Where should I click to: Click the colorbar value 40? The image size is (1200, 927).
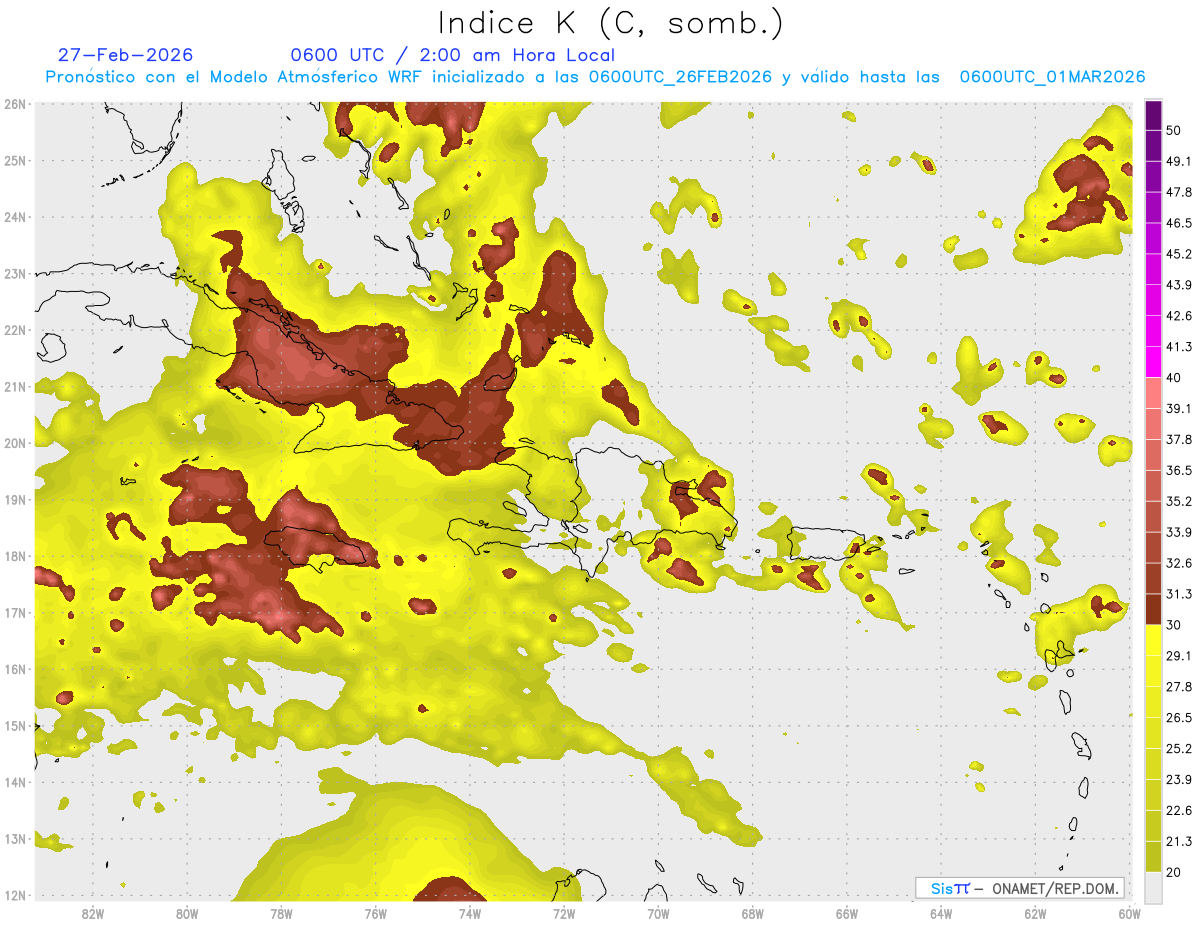coord(1174,378)
